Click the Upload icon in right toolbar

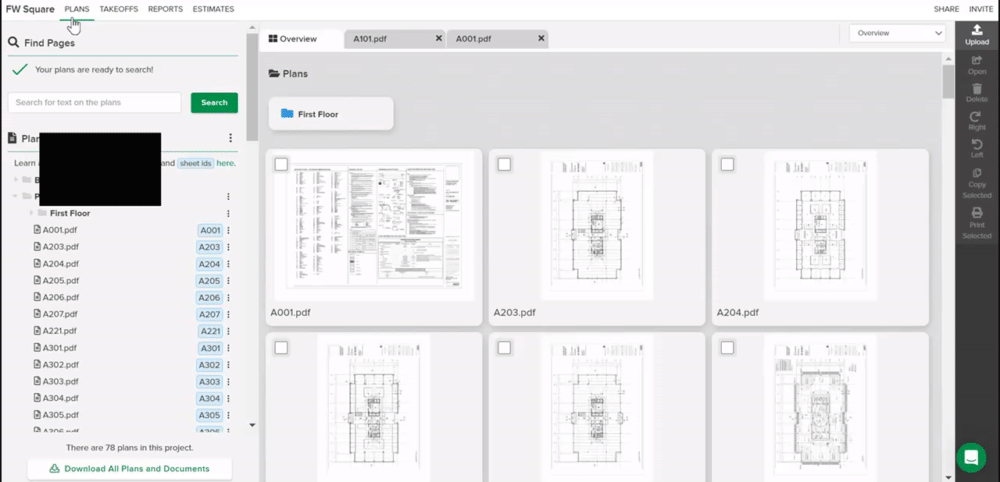point(976,30)
